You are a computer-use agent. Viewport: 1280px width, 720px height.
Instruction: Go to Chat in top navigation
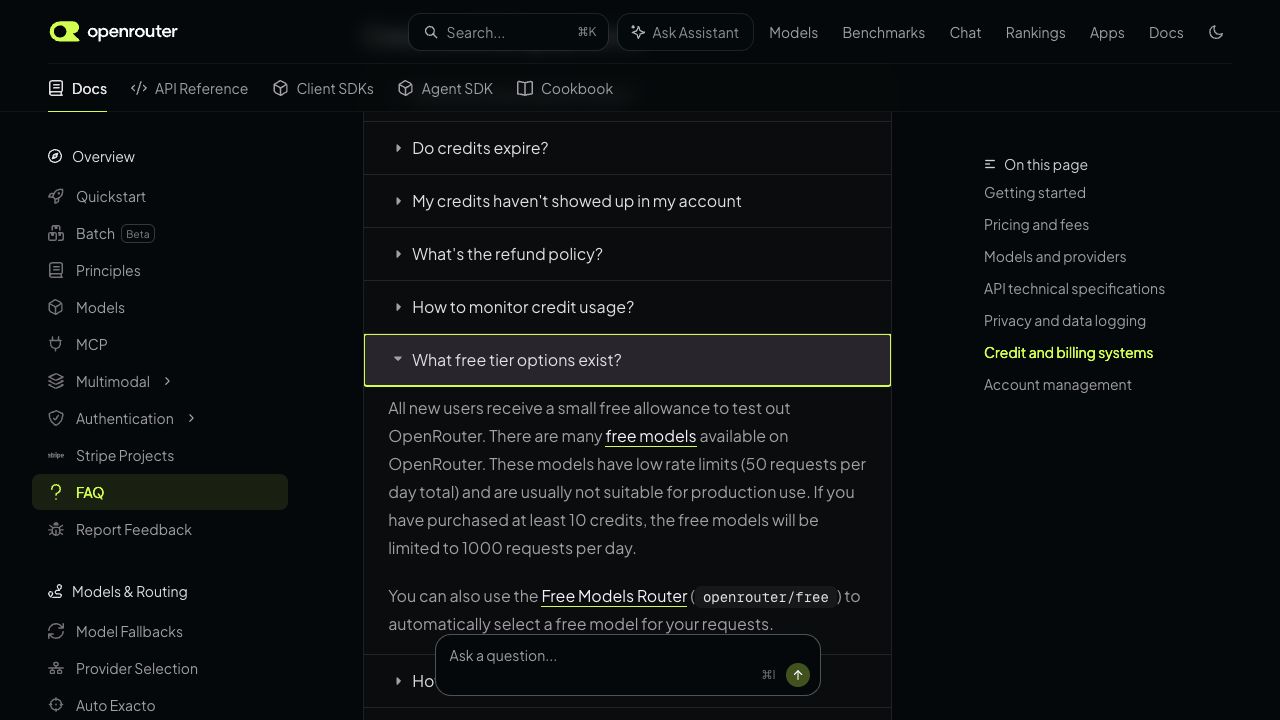pos(965,32)
